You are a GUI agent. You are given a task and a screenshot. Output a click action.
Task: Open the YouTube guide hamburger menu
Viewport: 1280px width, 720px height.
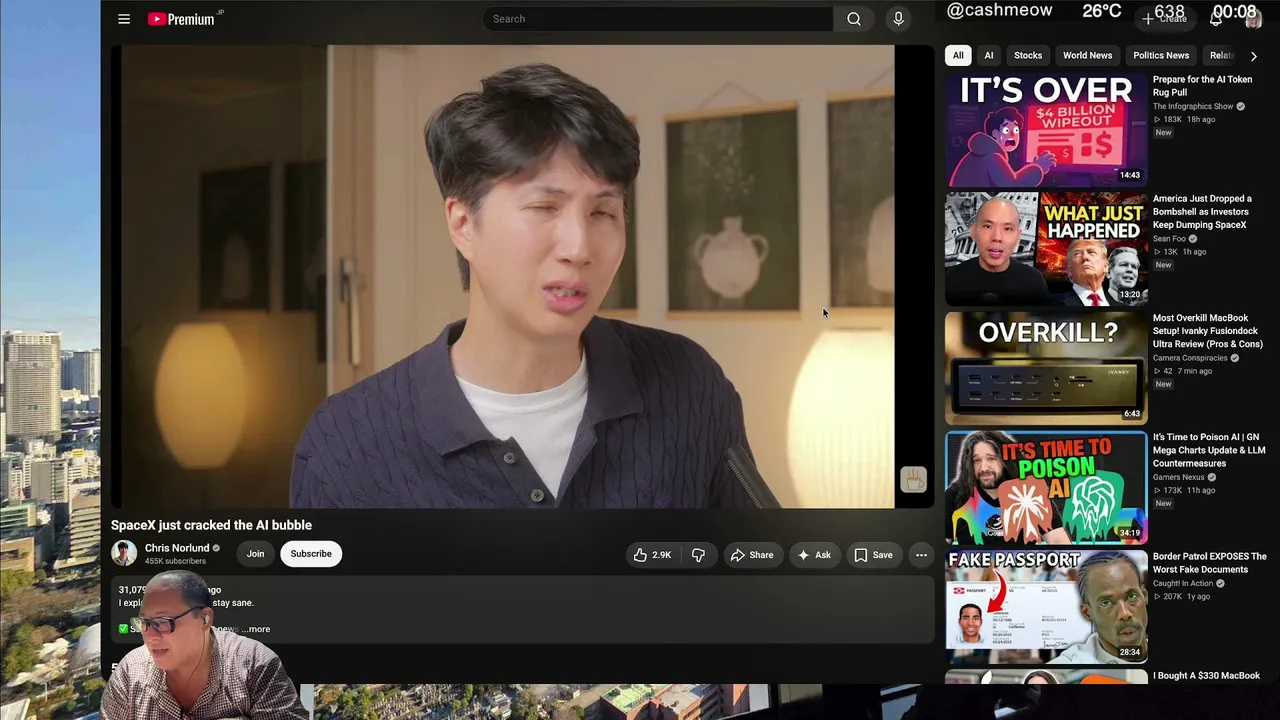(124, 19)
